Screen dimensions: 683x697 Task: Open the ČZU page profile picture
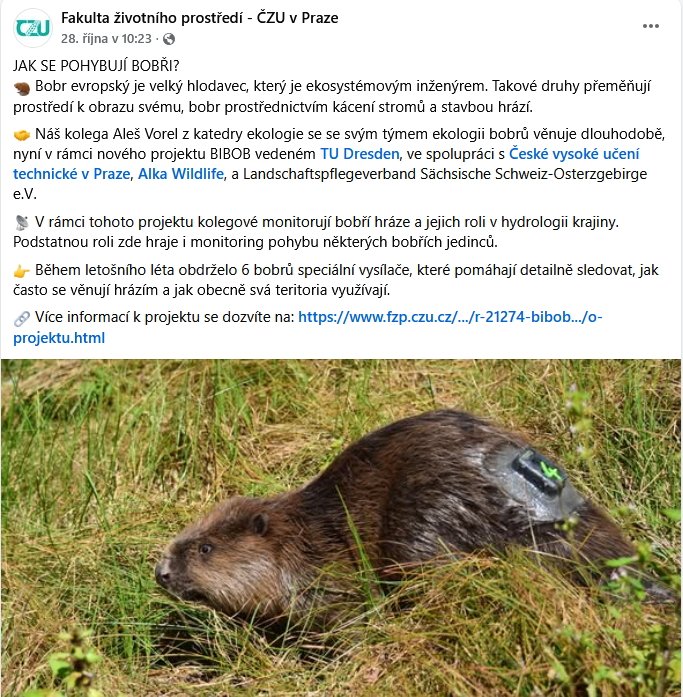pos(32,28)
